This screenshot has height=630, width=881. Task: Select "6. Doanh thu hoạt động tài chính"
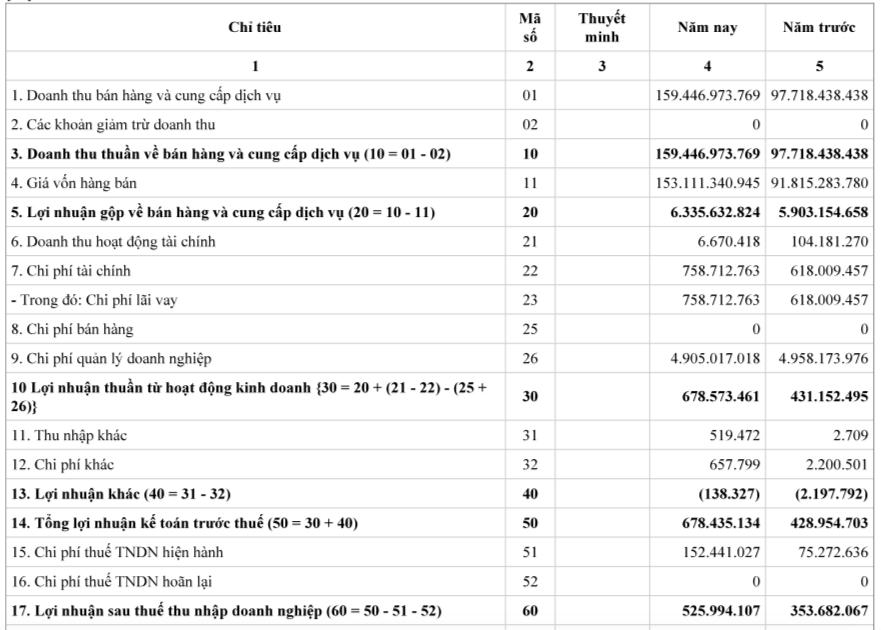tap(113, 241)
